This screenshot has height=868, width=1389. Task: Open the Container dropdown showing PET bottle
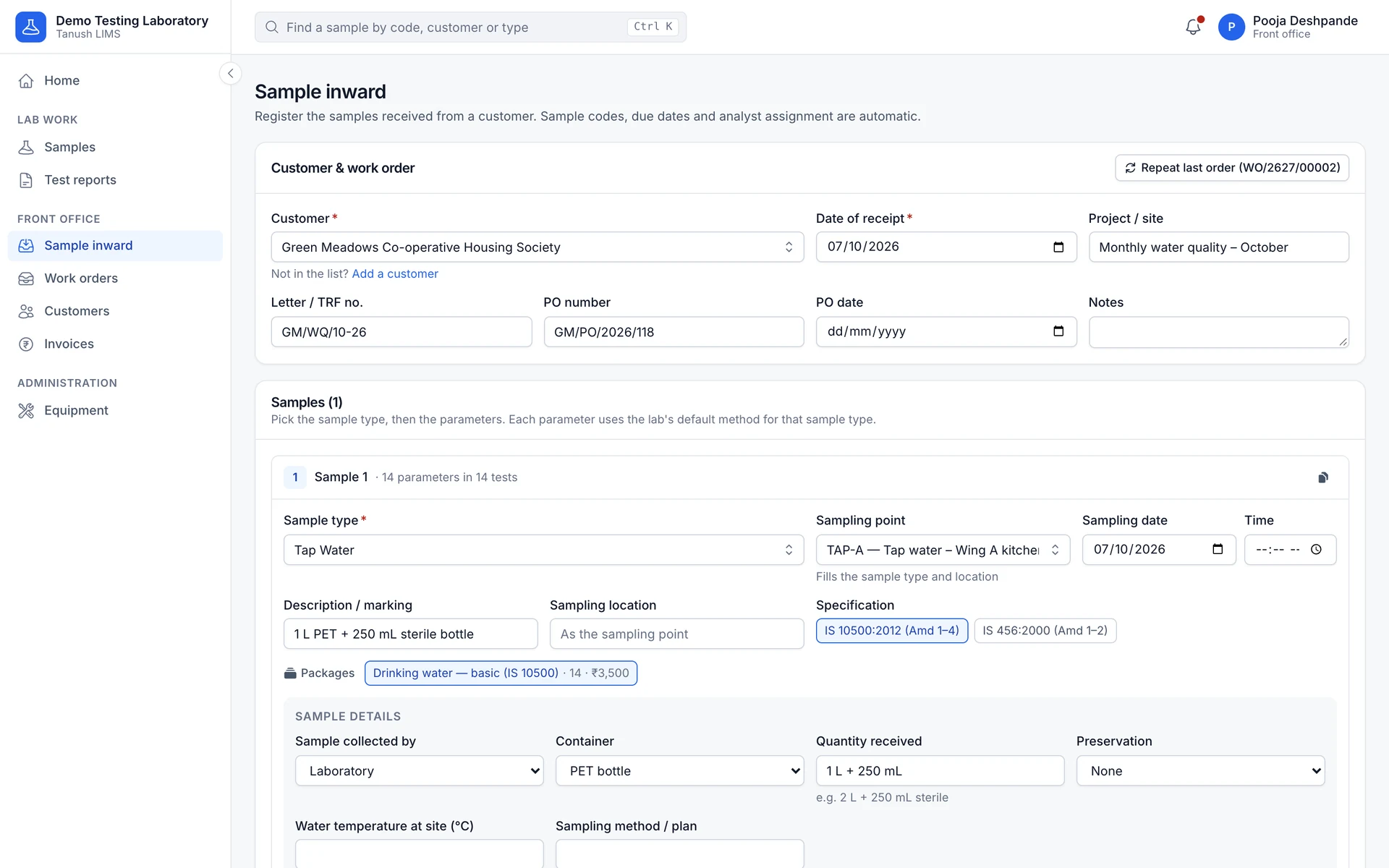point(679,771)
